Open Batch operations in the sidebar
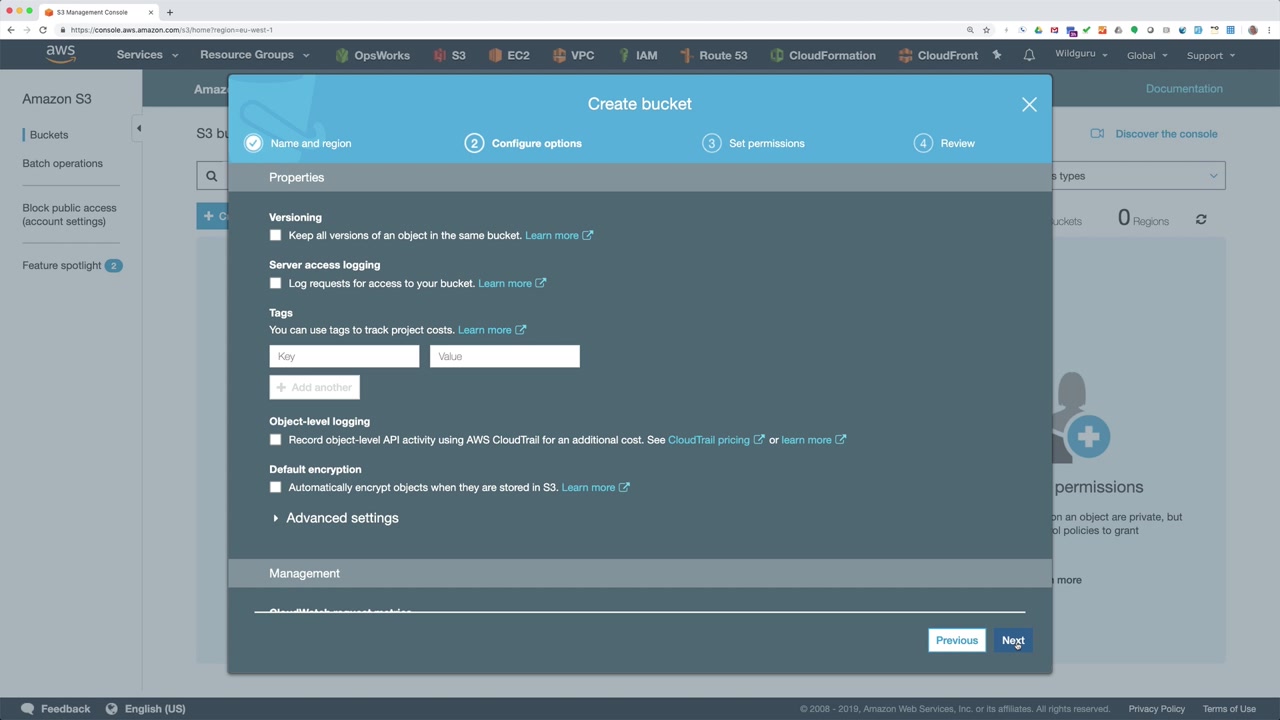The width and height of the screenshot is (1280, 720). [x=62, y=163]
